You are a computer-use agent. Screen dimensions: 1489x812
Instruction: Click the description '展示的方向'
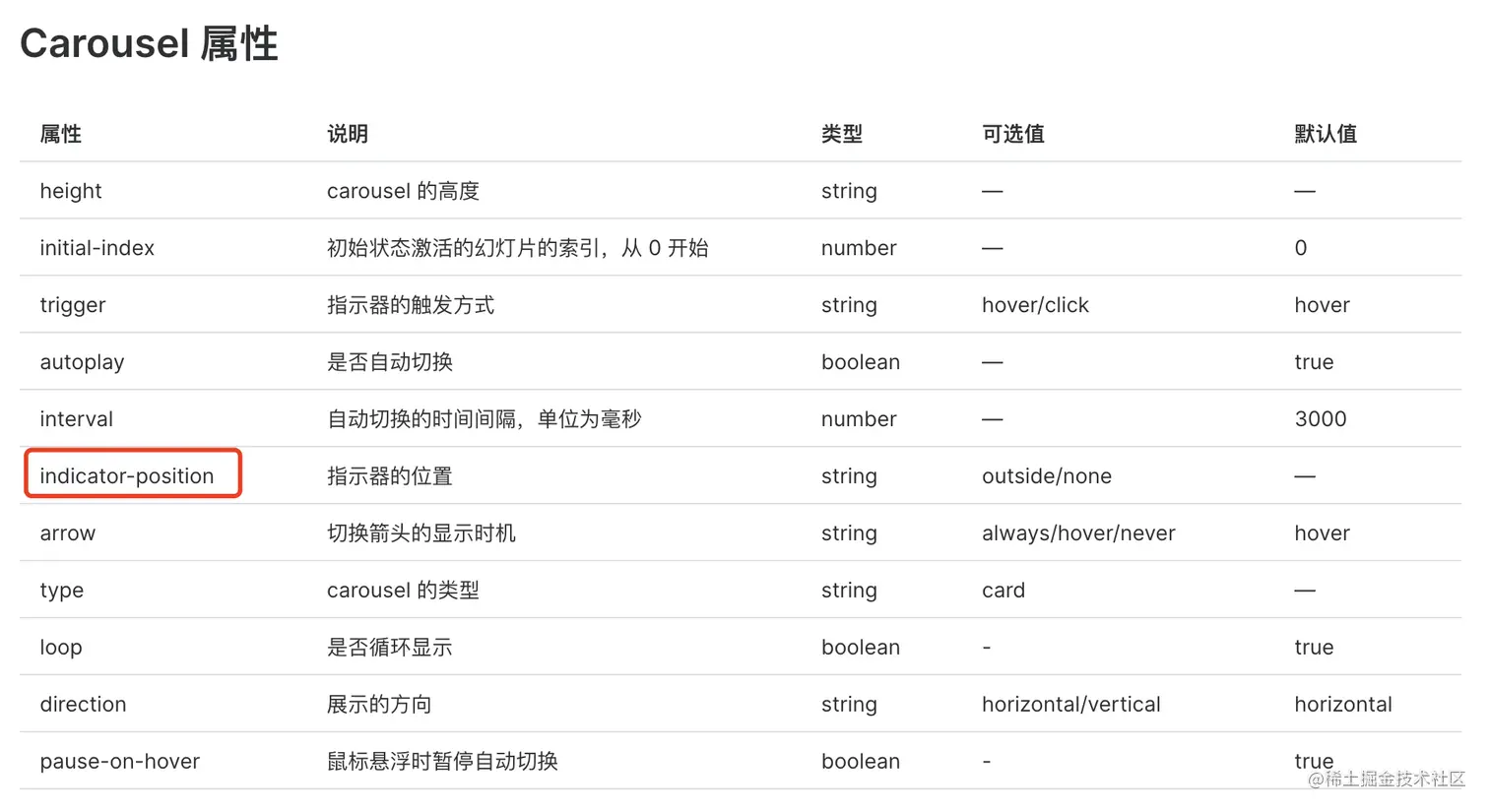[x=379, y=705]
